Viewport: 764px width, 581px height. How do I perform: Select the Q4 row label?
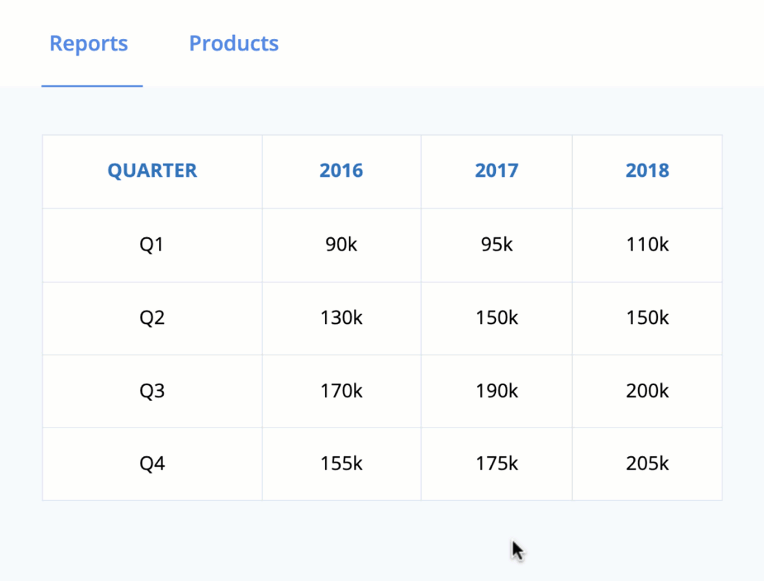(x=152, y=464)
